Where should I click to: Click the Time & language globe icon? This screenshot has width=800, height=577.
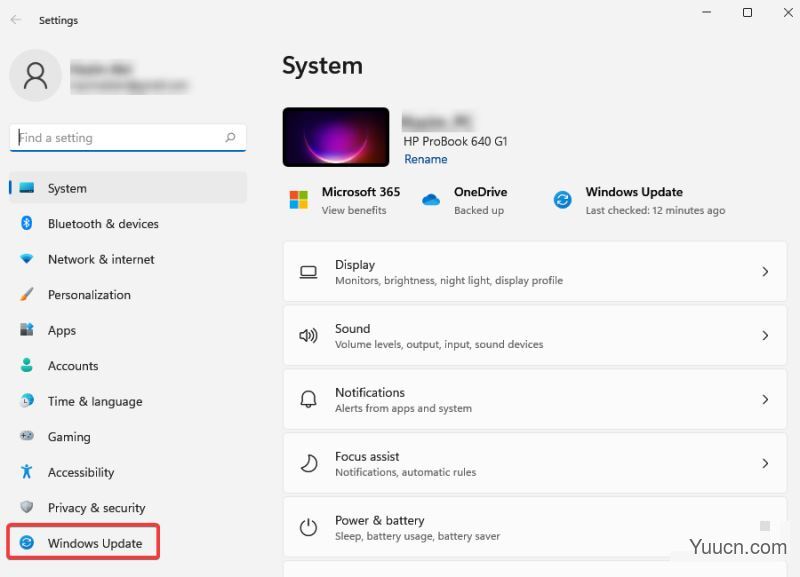(27, 401)
